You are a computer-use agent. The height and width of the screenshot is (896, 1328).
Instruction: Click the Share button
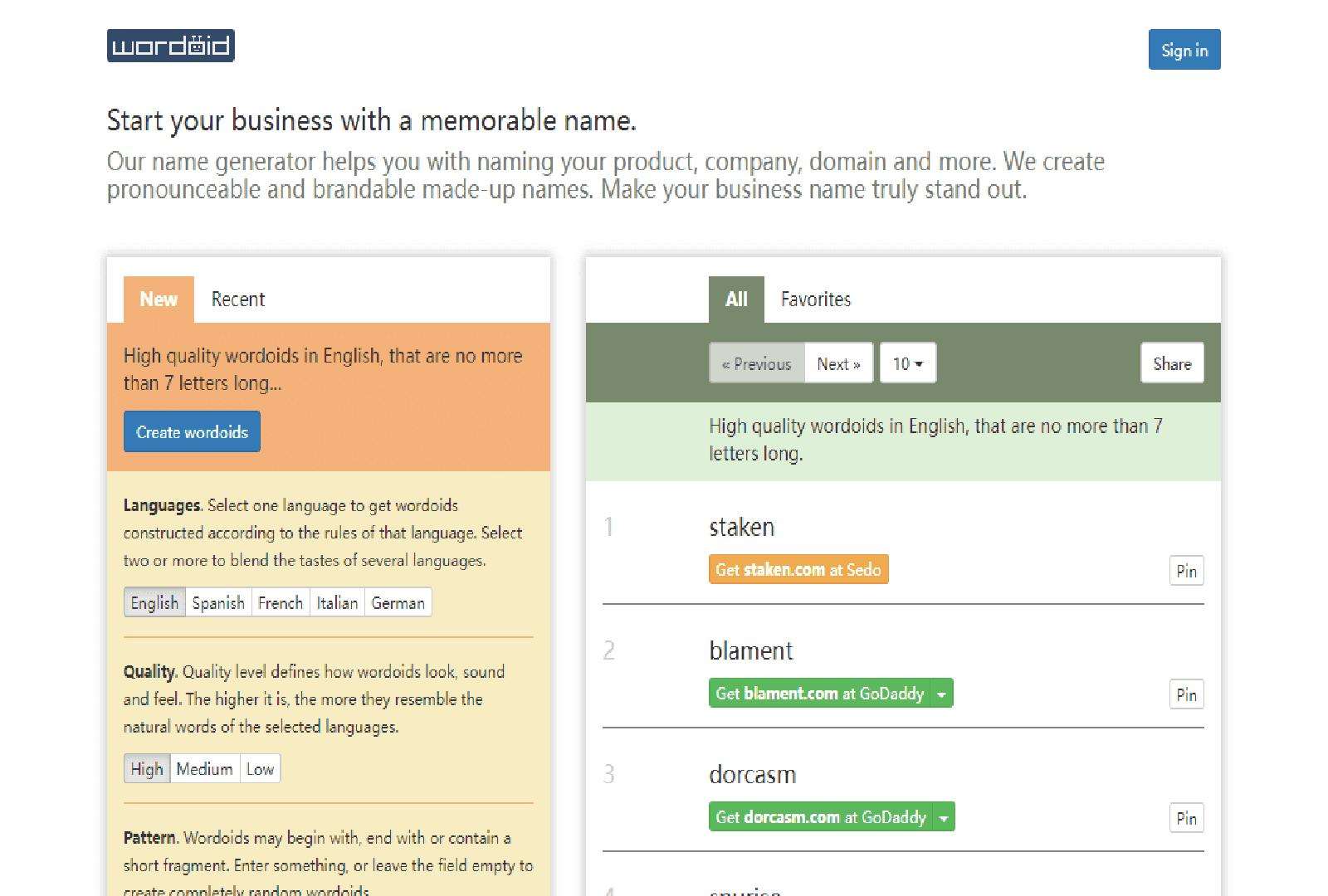pyautogui.click(x=1171, y=363)
